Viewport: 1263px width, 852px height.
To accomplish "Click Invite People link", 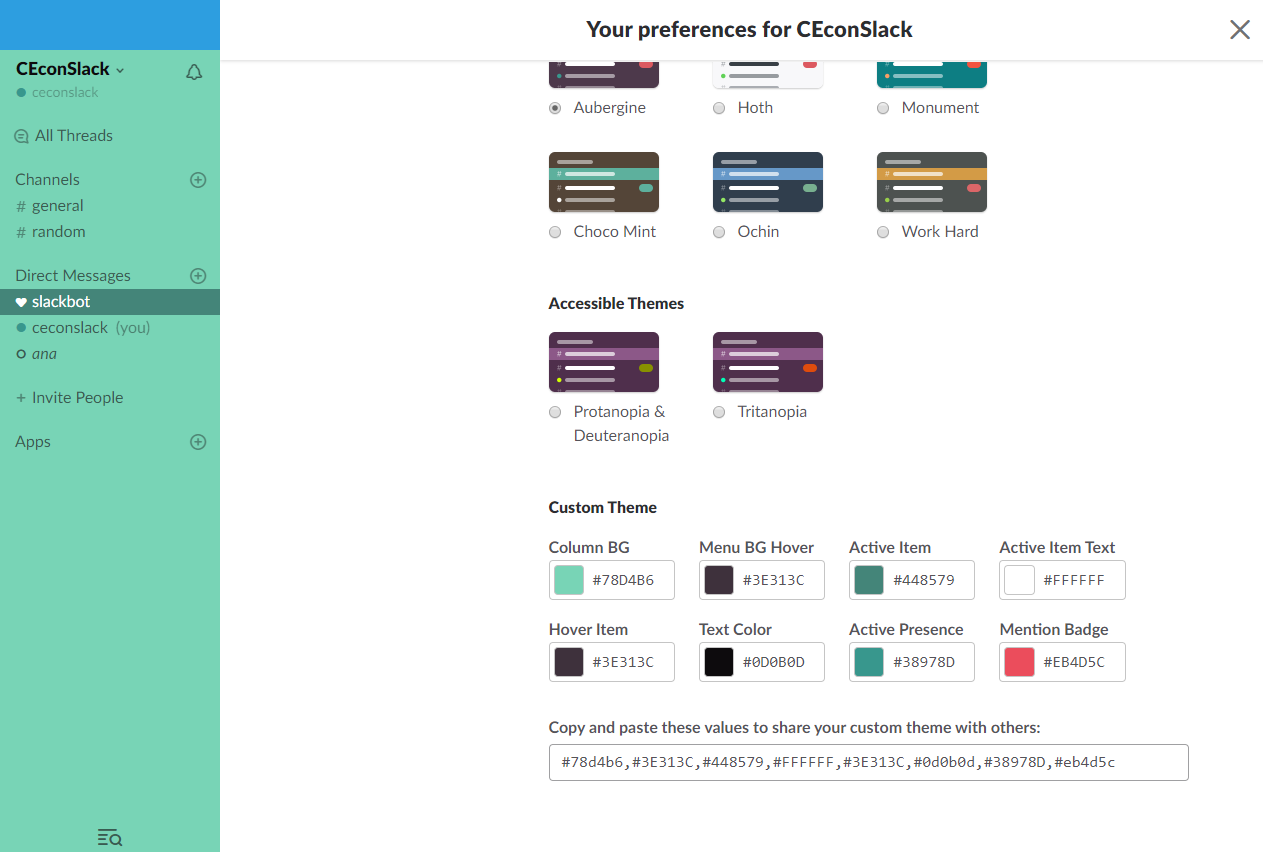I will pyautogui.click(x=70, y=398).
